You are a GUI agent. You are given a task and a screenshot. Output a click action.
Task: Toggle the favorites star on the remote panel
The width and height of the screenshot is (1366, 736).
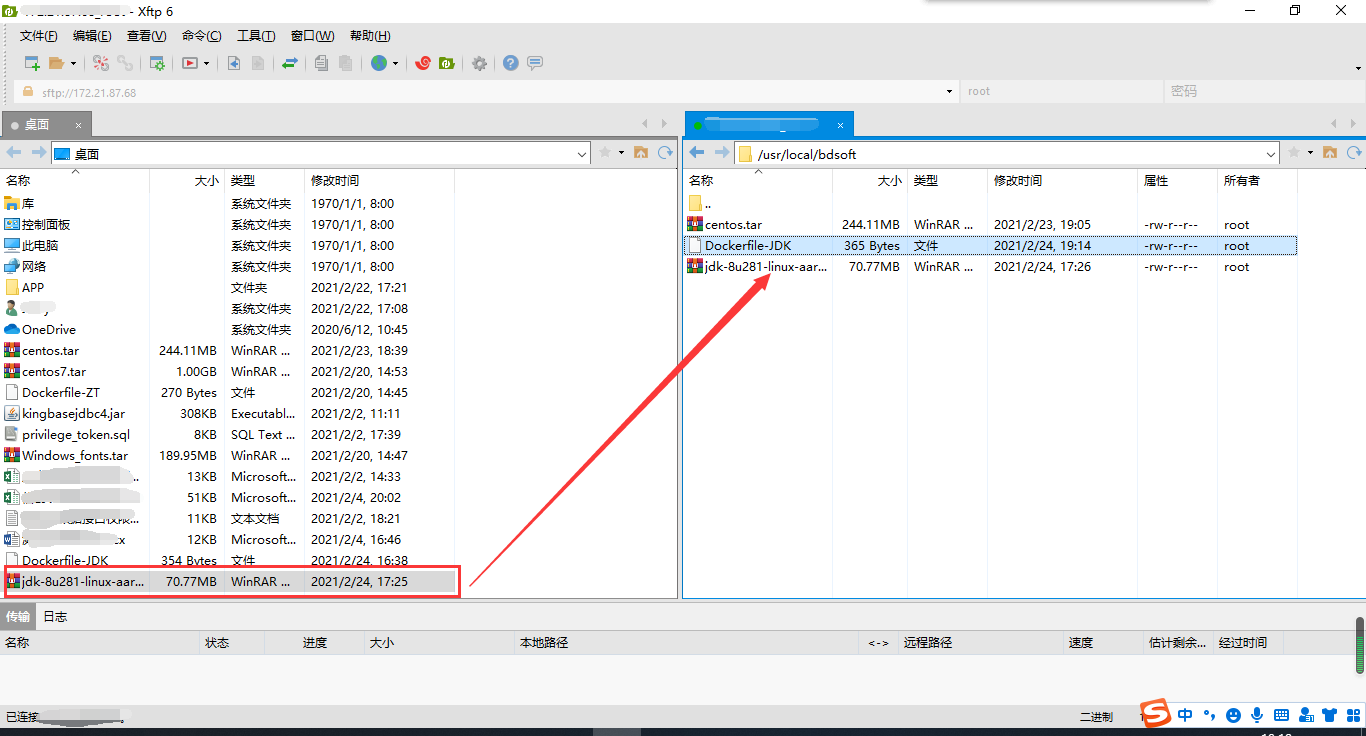coord(1293,153)
